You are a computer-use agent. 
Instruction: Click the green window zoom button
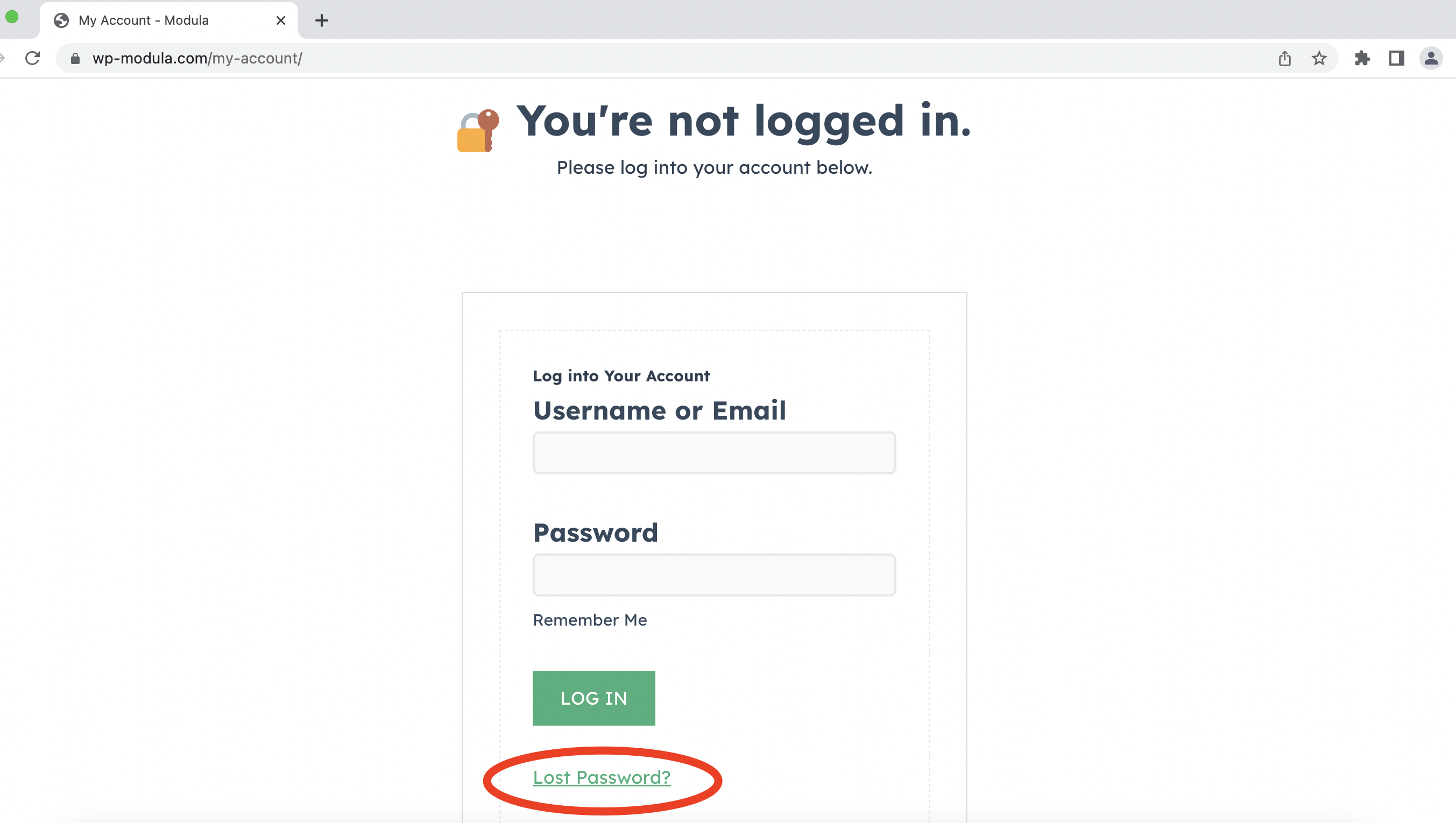[12, 17]
